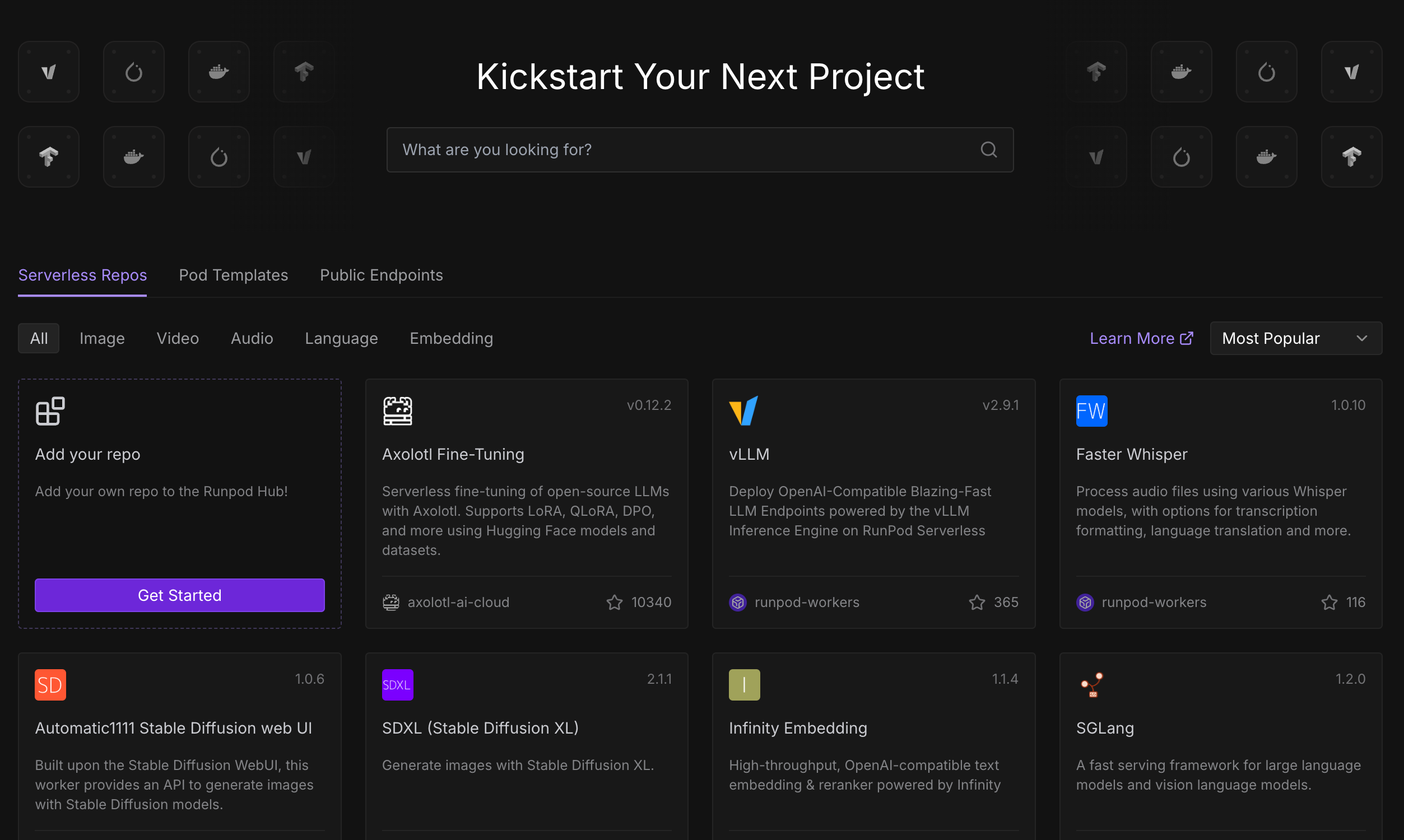Star the Axolotl Fine-Tuning repo
Viewport: 1404px width, 840px height.
pyautogui.click(x=614, y=602)
